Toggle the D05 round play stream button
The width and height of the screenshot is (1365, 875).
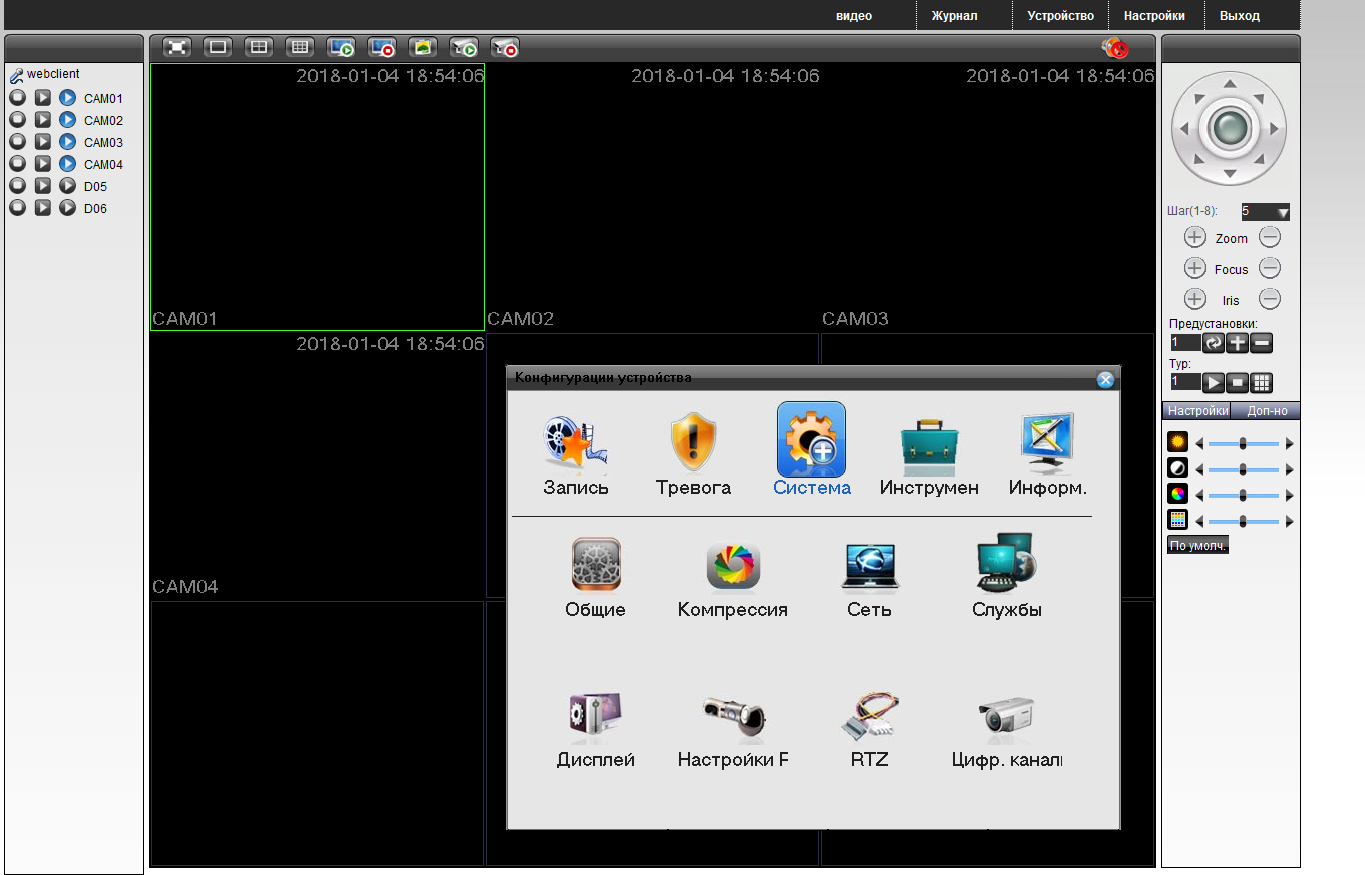67,186
